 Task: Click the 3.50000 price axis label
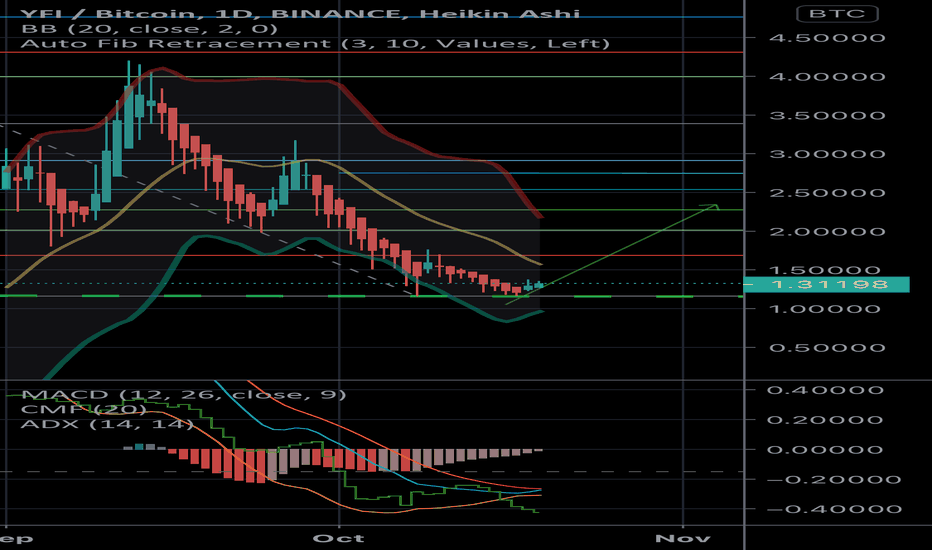point(827,115)
